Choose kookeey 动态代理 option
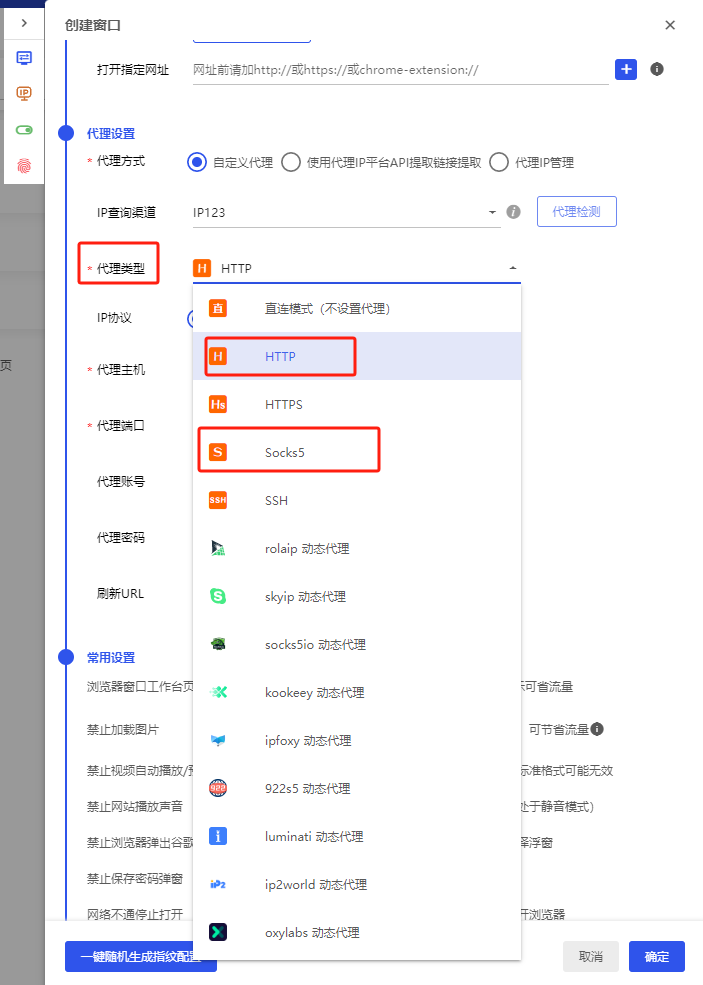703x985 pixels. (357, 693)
